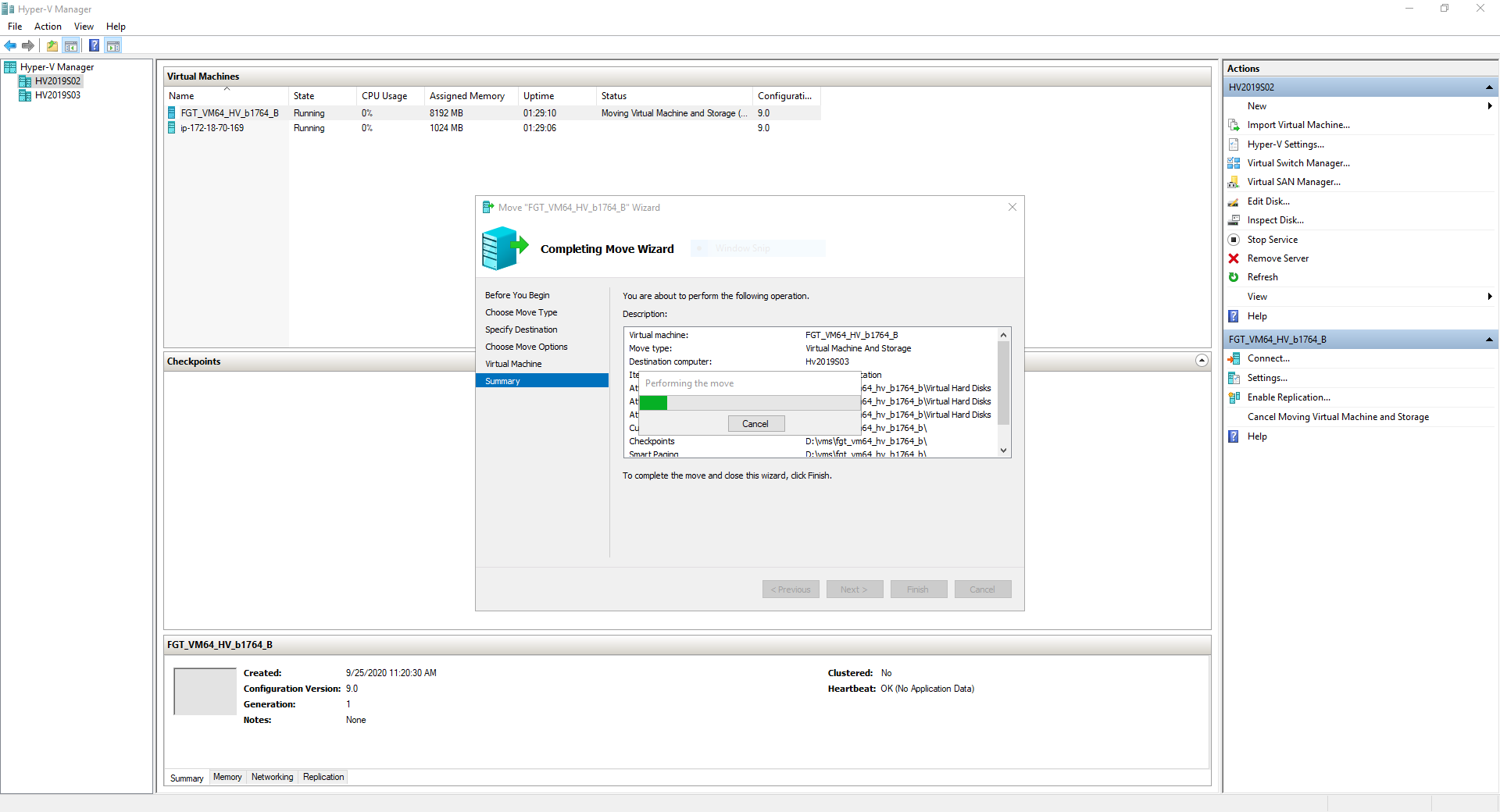Remove the HV2019S02 server
1500x812 pixels.
[1279, 258]
